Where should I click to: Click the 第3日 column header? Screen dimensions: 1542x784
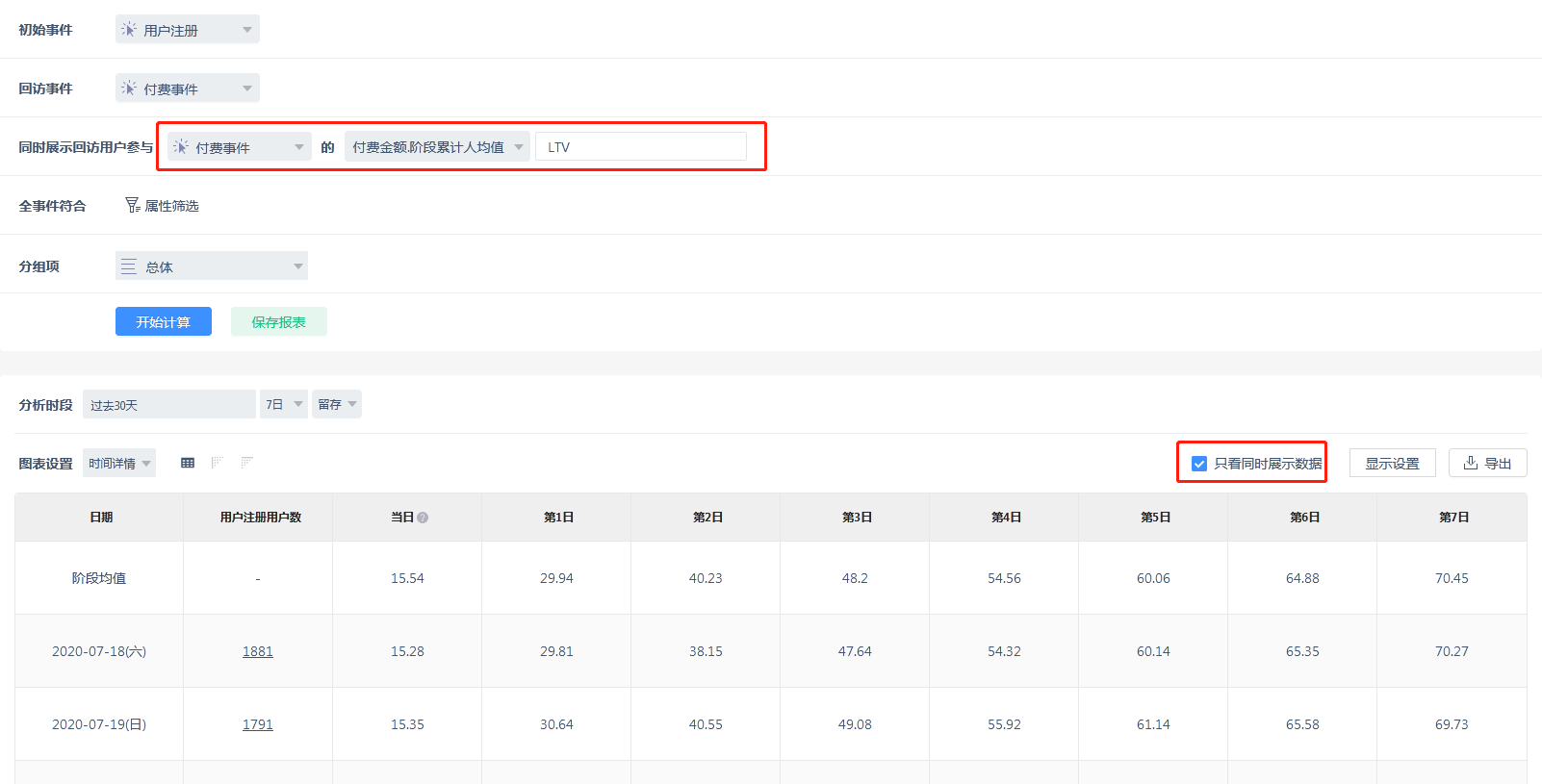click(x=856, y=518)
